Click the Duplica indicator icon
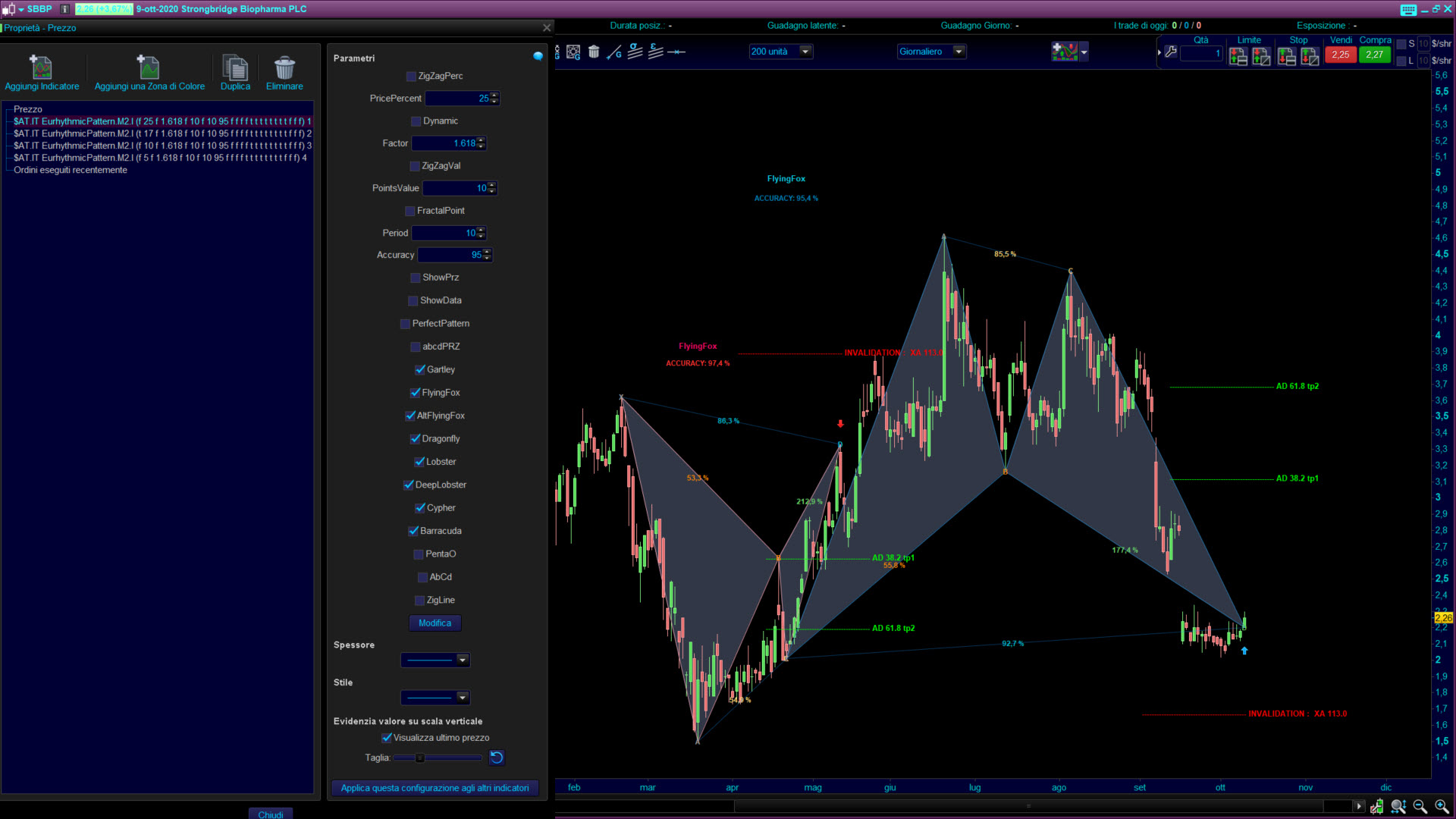Viewport: 1456px width, 819px height. pyautogui.click(x=235, y=67)
